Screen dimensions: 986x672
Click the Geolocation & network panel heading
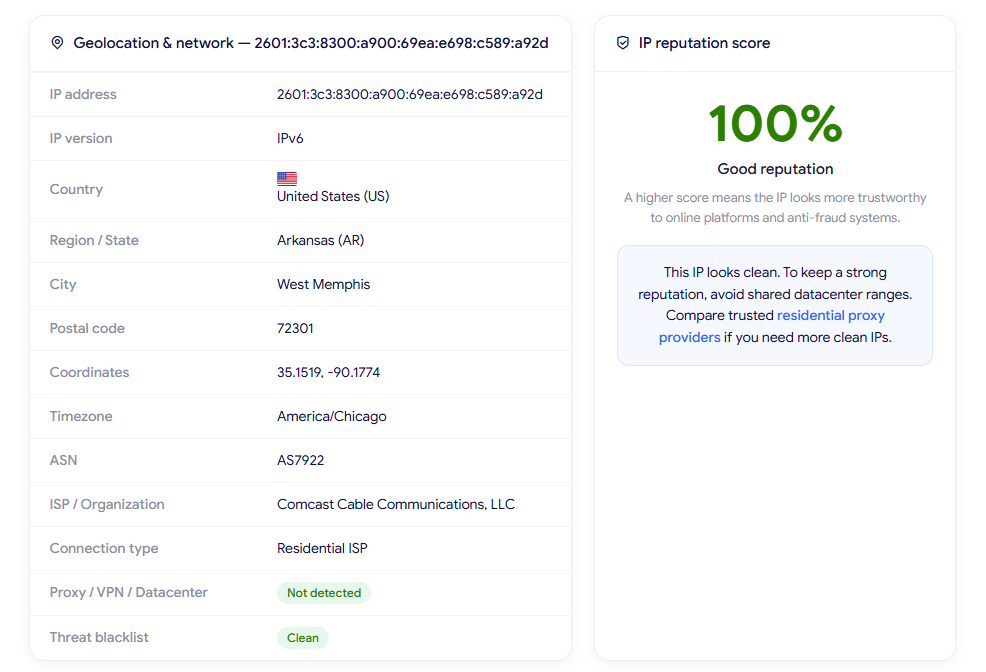(x=311, y=43)
